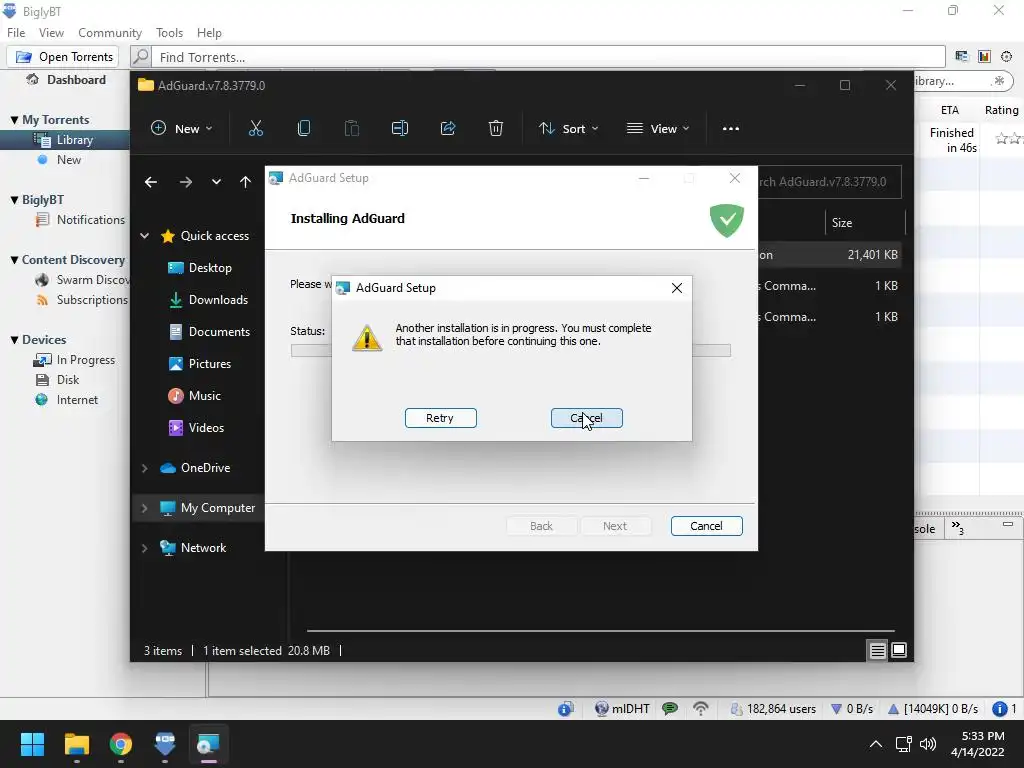Click the Up arrow in File Explorer
Image resolution: width=1024 pixels, height=768 pixels.
[x=245, y=182]
